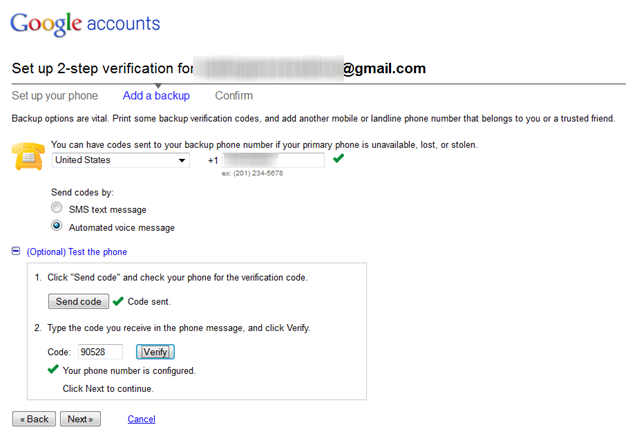Go to Set up your phone step
This screenshot has width=628, height=445.
click(55, 96)
